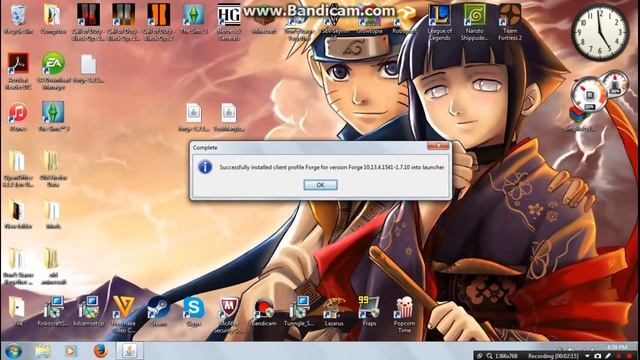This screenshot has height=360, width=640.
Task: Click the Bandicam screenshot camera icon
Action: (597, 356)
